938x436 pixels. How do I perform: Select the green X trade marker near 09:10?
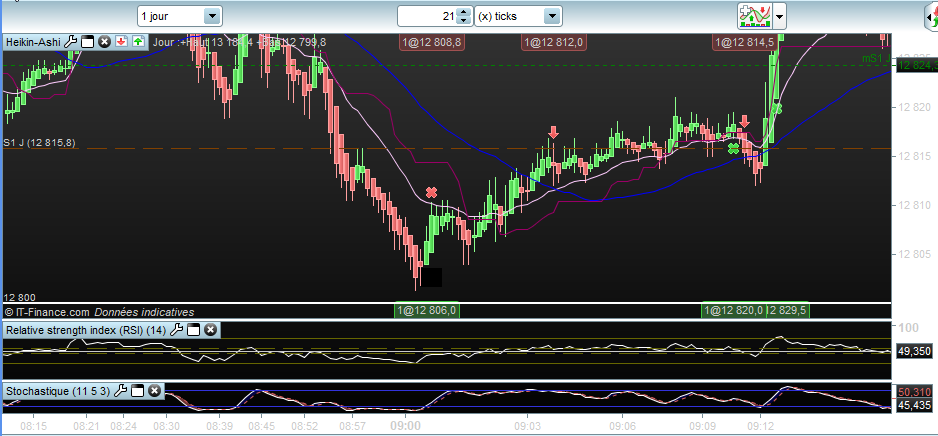click(x=733, y=148)
